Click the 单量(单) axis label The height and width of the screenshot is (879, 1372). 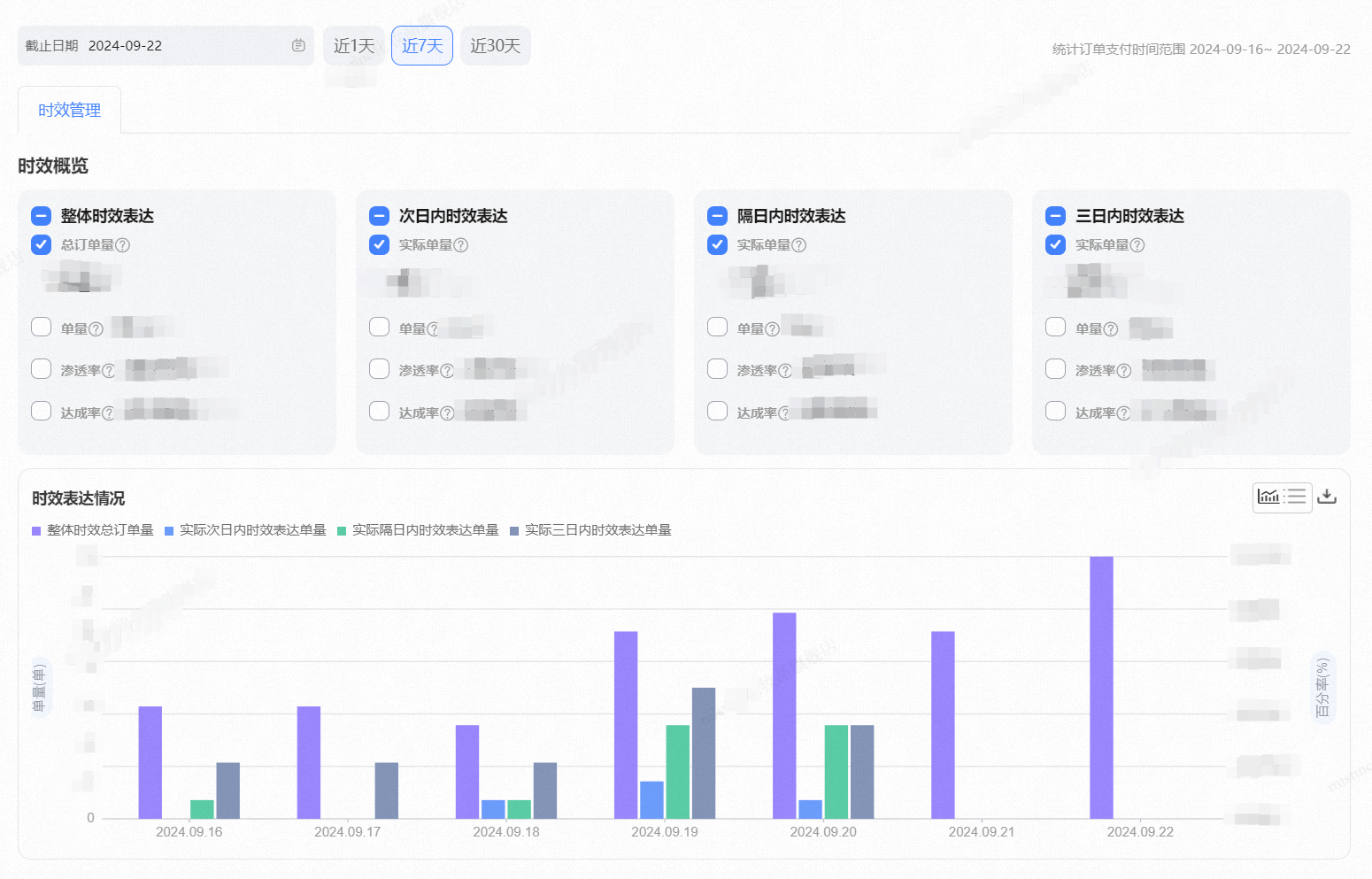[x=39, y=688]
